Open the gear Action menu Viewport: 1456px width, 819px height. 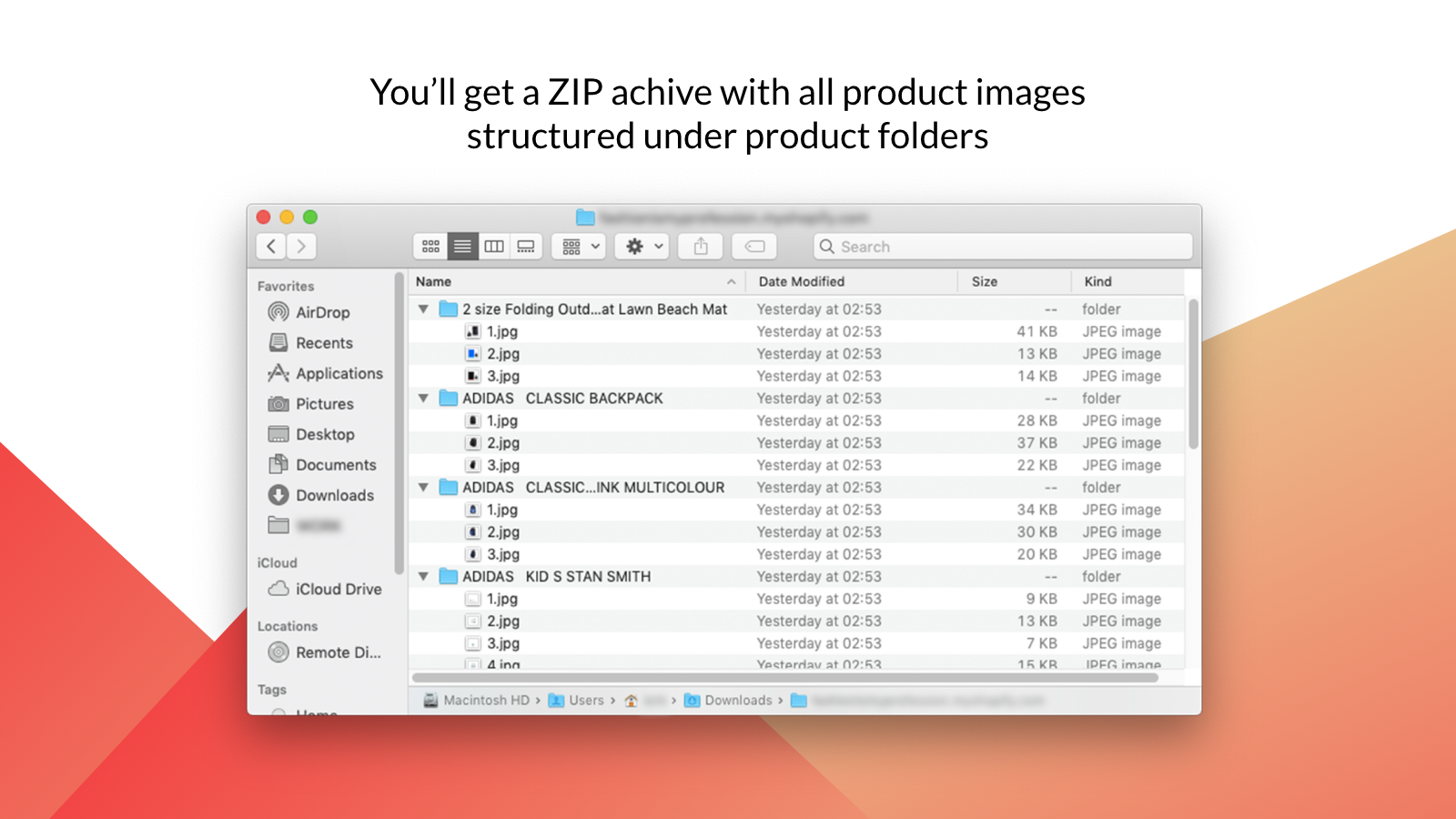point(642,247)
